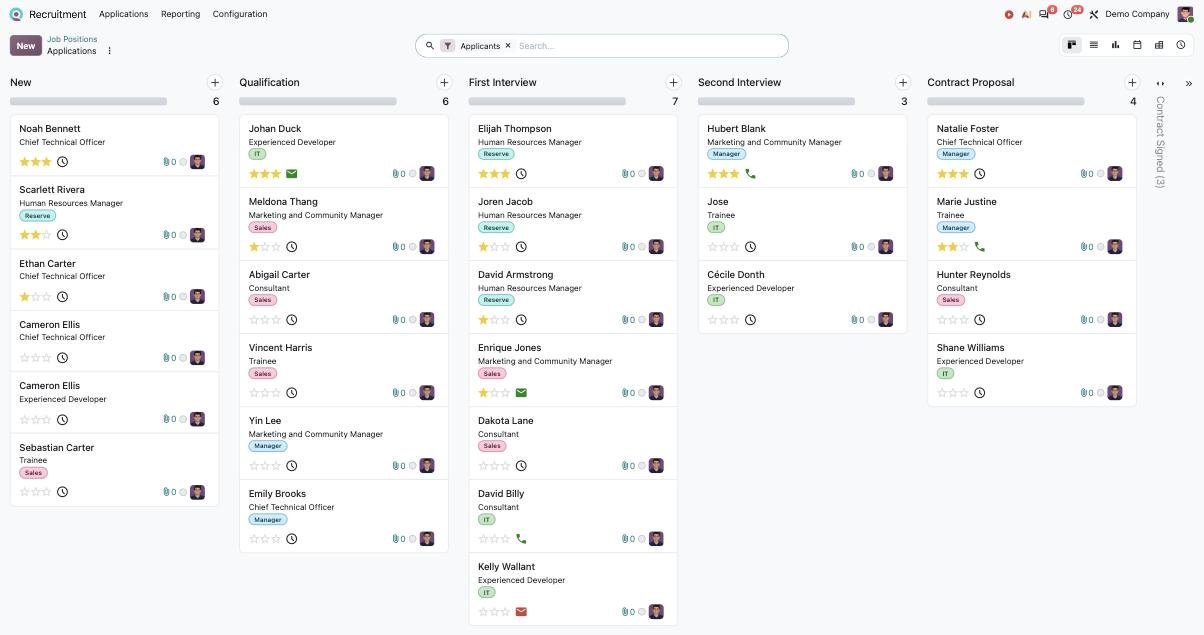
Task: Click the Sales tag on Abigail Carter
Action: pos(262,300)
